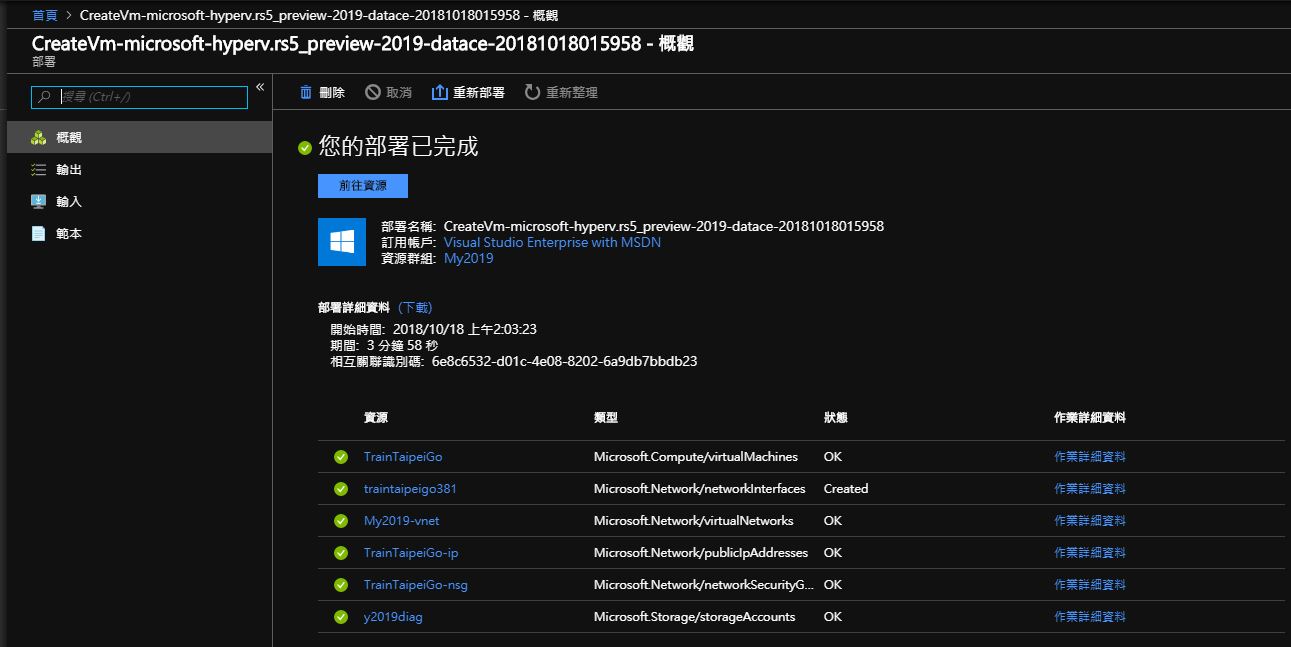
Task: Click the 刪除 toolbar label
Action: (x=332, y=92)
